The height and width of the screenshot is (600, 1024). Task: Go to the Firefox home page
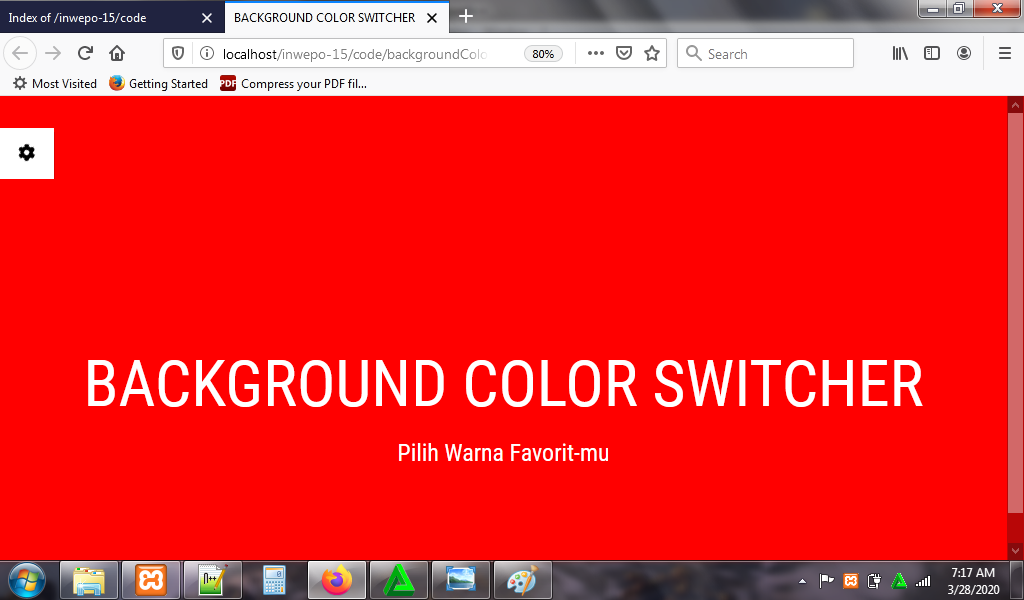click(x=117, y=54)
